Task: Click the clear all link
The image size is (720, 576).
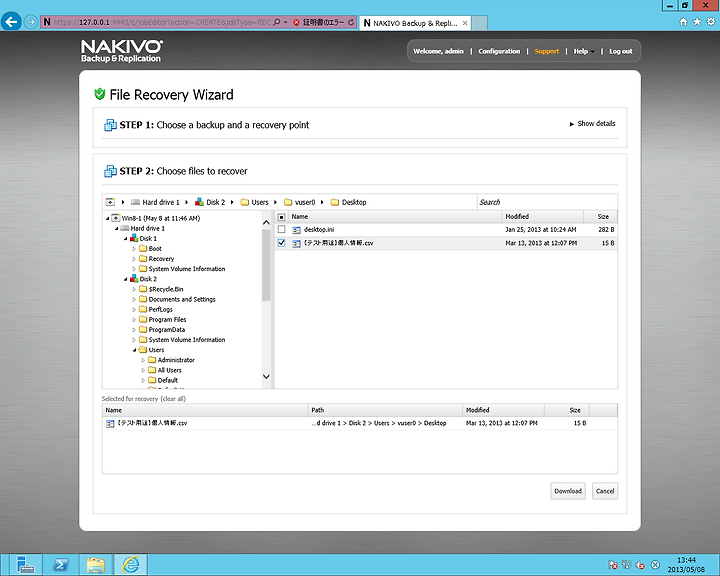Action: tap(173, 399)
